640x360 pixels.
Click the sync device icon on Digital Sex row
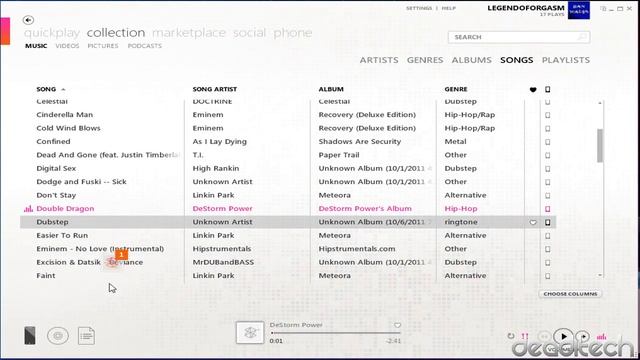pos(548,169)
